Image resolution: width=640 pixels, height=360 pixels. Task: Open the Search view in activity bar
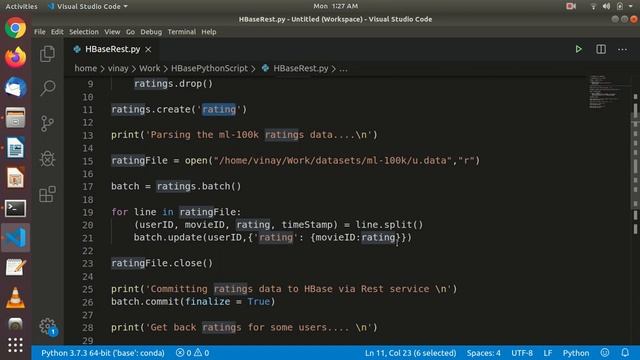click(x=47, y=88)
